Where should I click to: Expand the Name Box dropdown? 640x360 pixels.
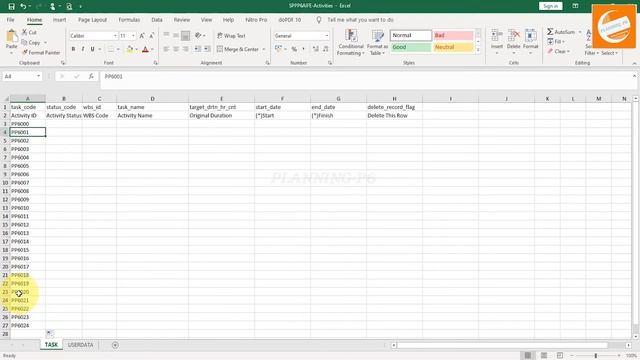tap(38, 76)
